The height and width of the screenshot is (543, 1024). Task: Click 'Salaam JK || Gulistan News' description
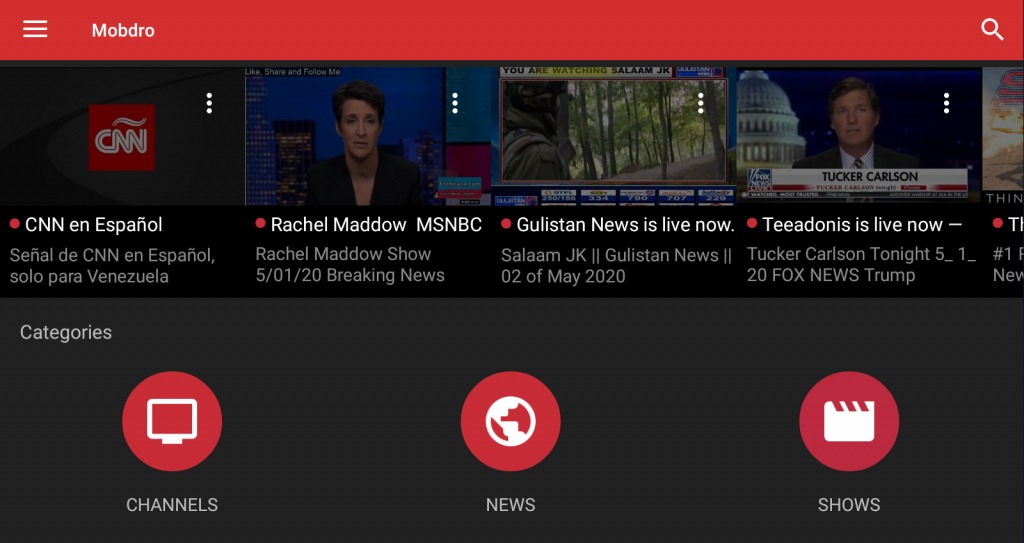coord(616,265)
